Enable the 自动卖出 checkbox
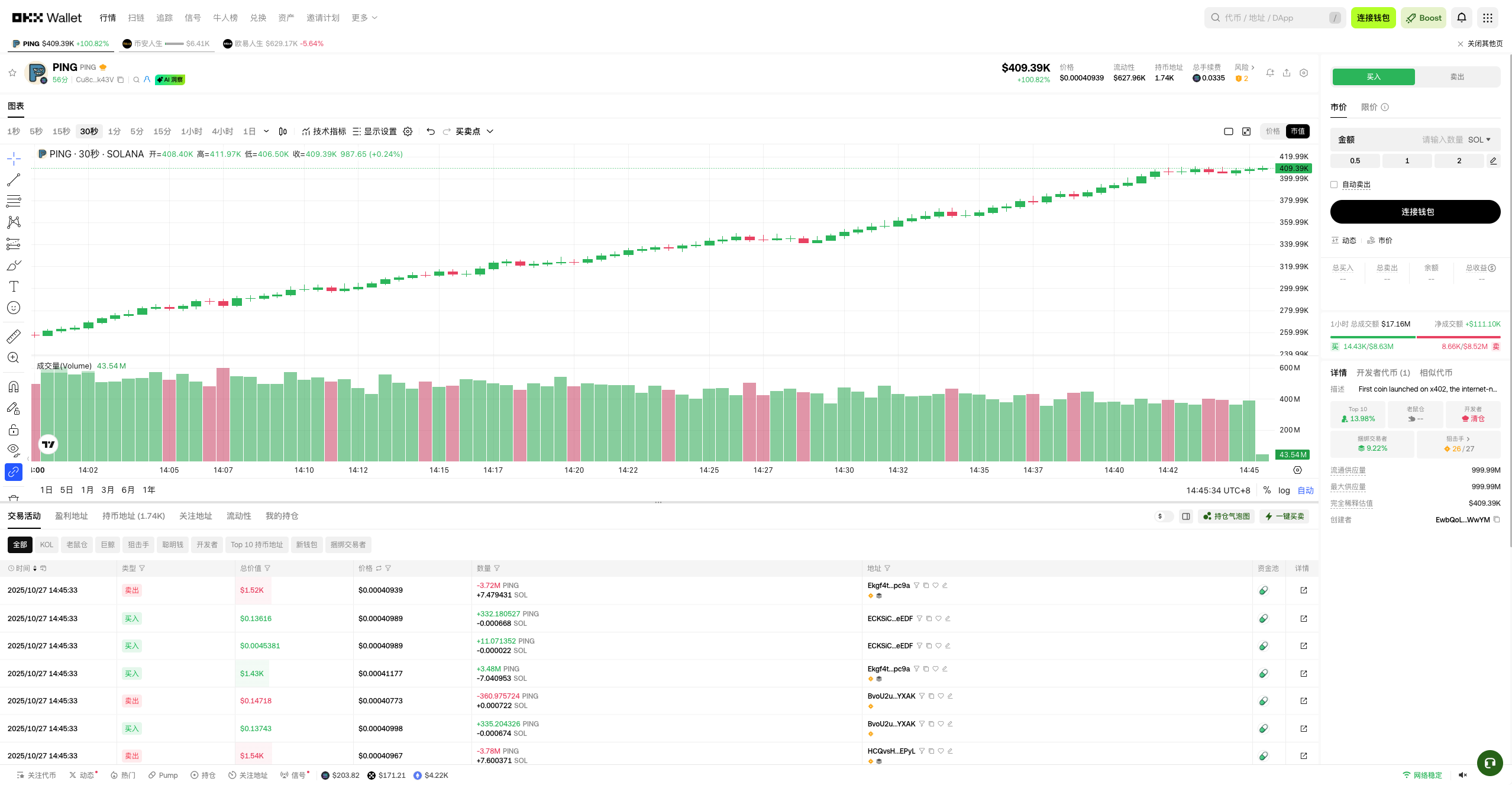 click(1334, 185)
